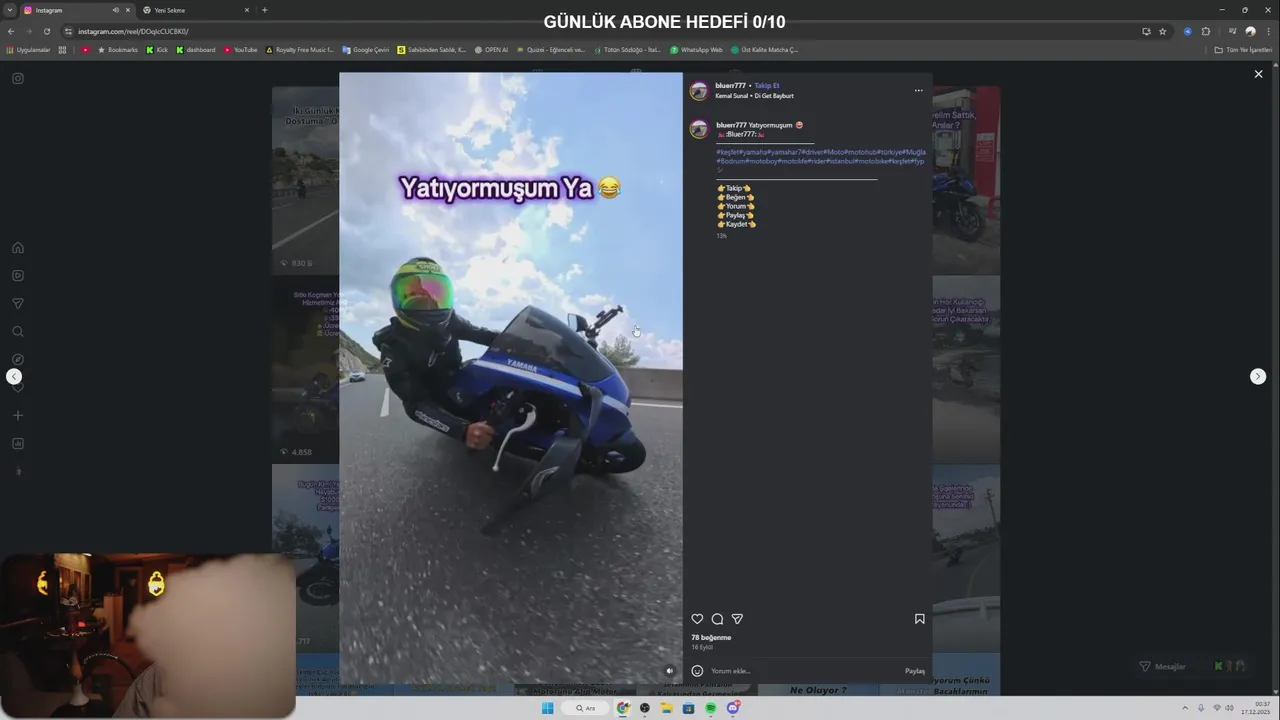Open bluerr777 username in post header

click(730, 86)
